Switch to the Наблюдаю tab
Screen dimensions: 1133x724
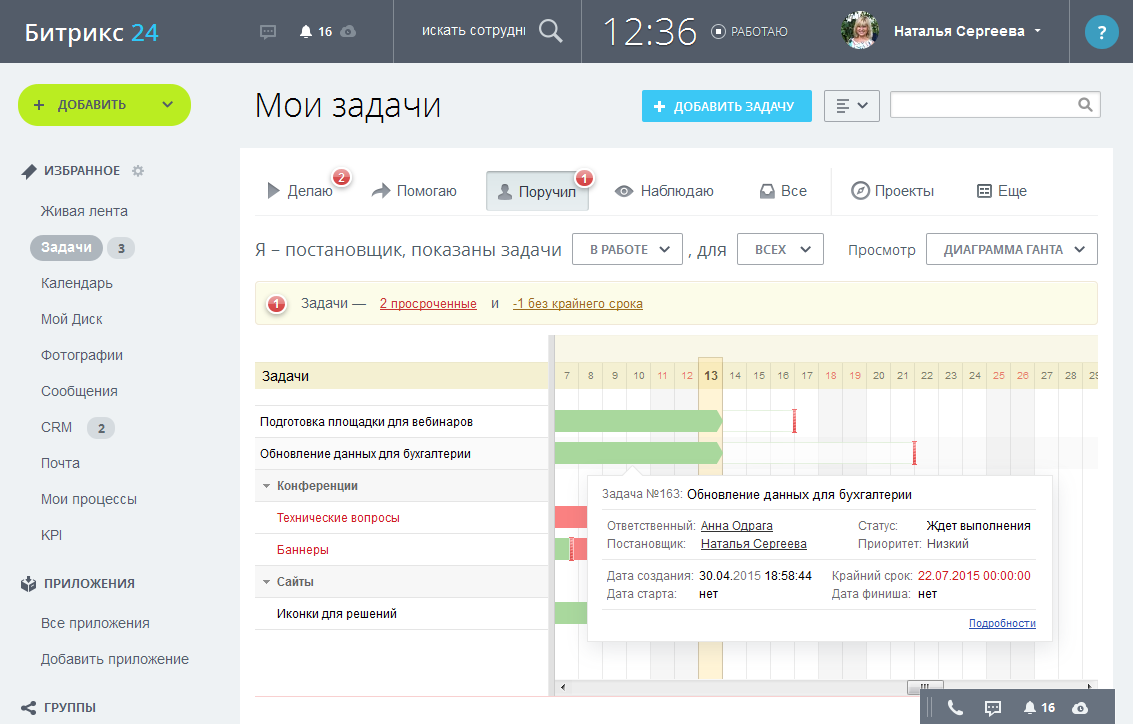(x=665, y=191)
